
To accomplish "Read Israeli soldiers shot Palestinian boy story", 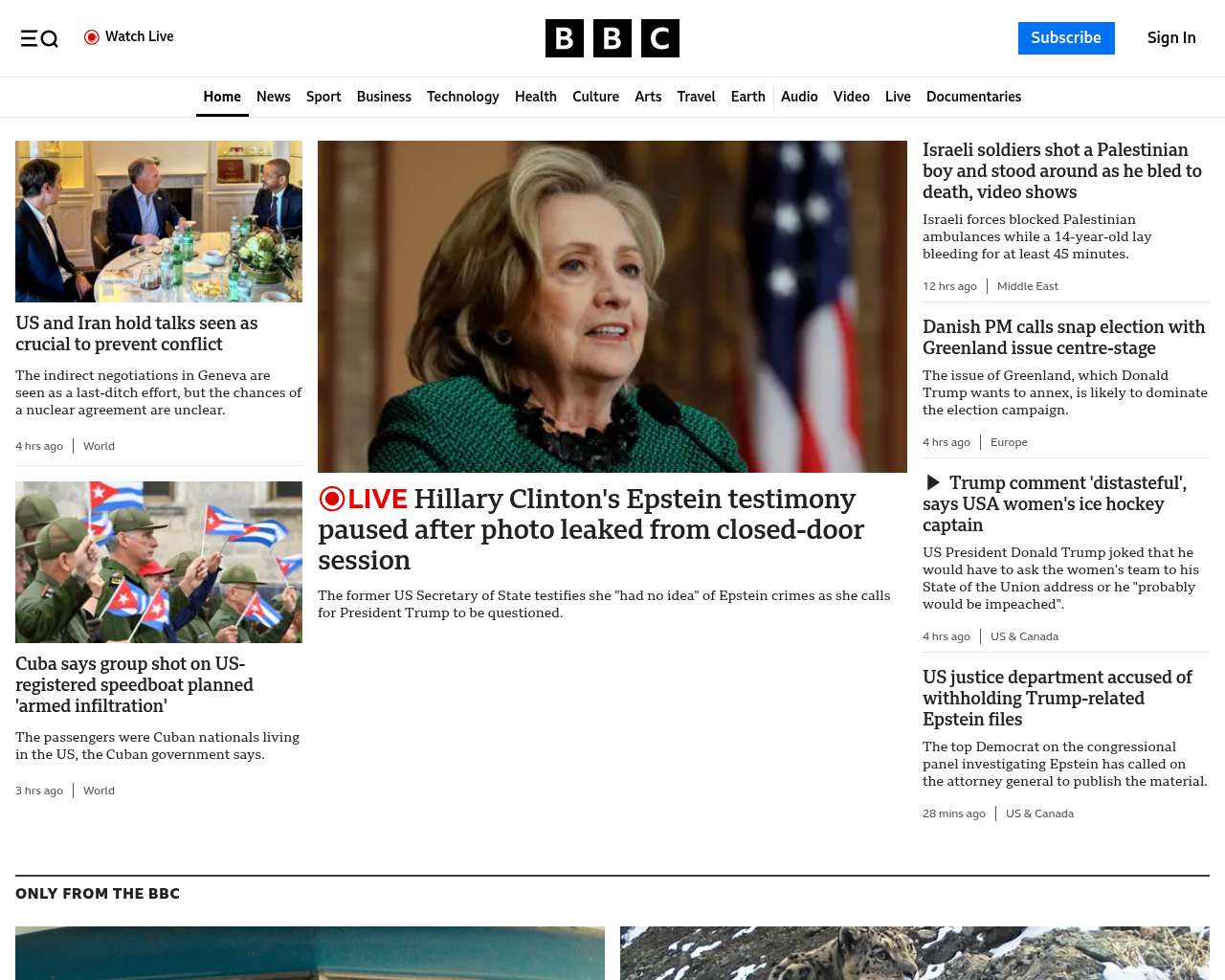I will 1062,170.
